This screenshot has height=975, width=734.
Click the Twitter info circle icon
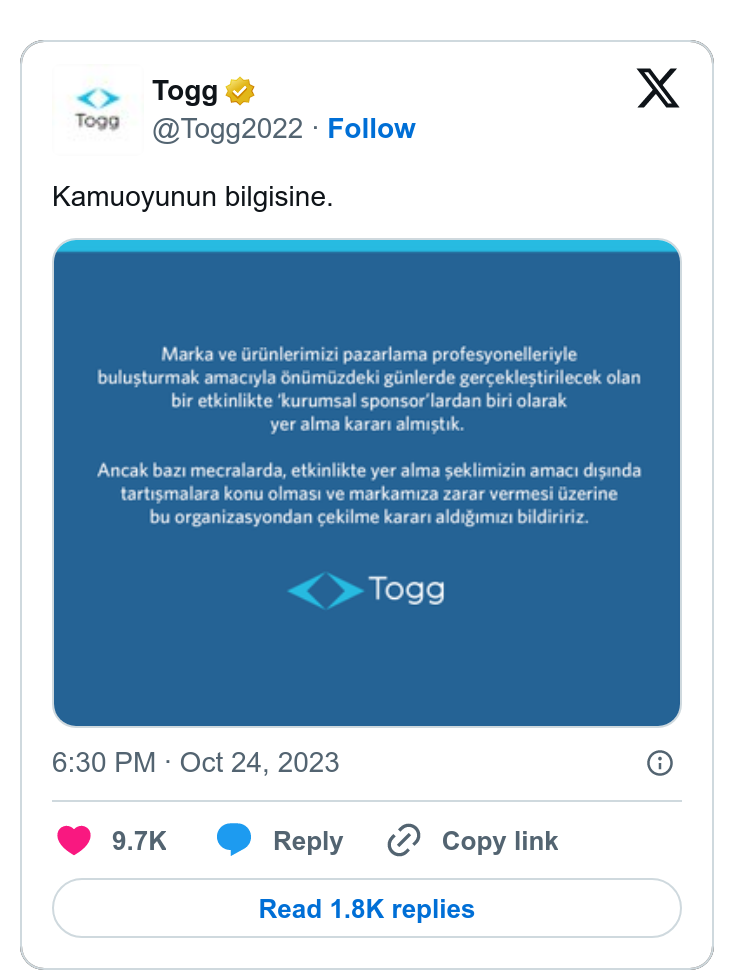(x=660, y=763)
